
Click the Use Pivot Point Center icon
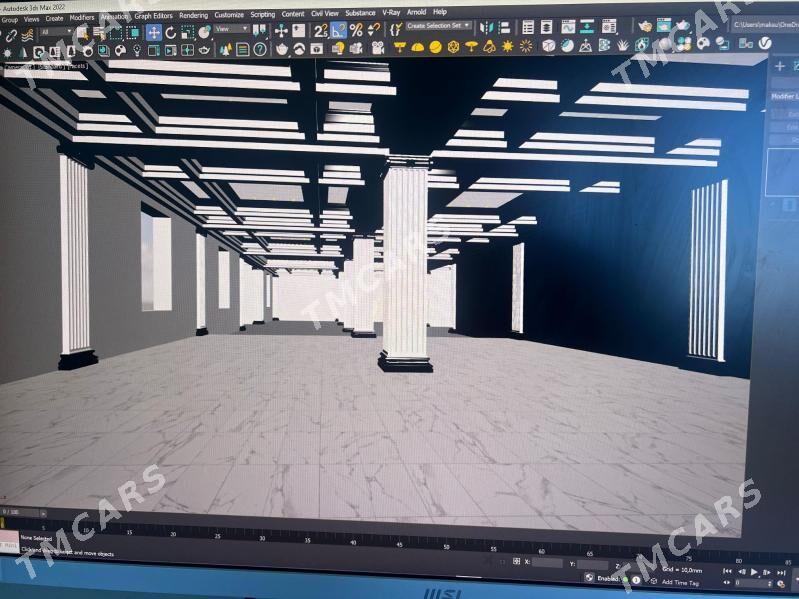[259, 31]
